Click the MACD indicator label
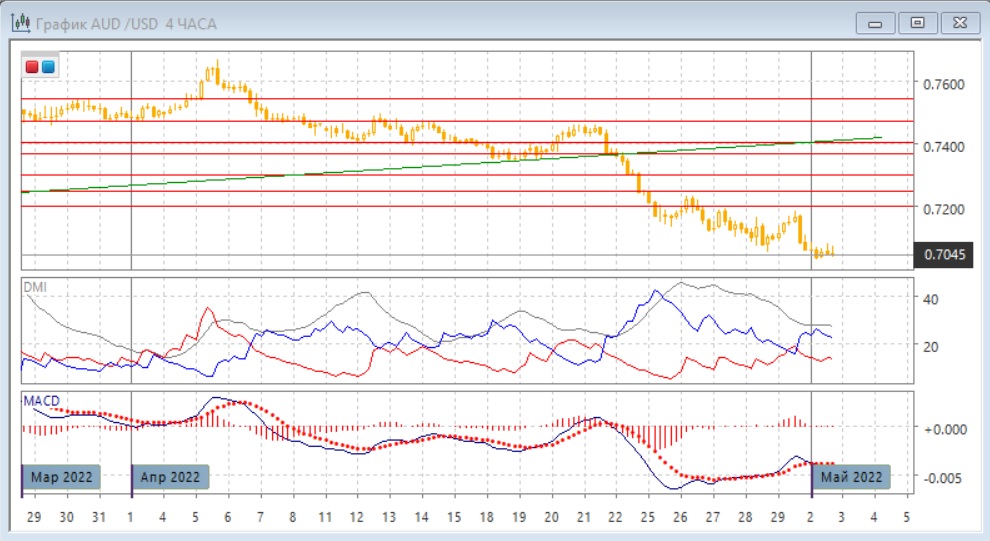 click(41, 400)
